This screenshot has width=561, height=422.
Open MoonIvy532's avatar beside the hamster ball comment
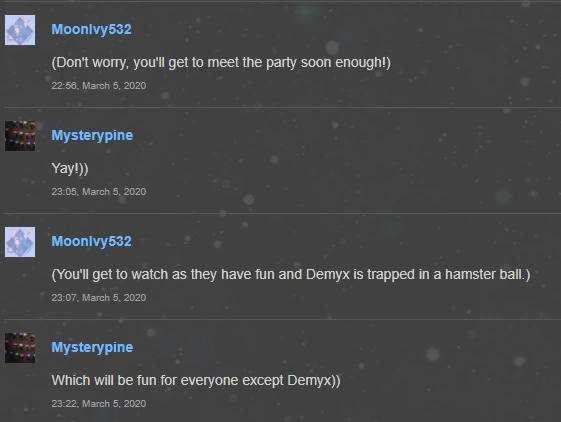[x=20, y=242]
